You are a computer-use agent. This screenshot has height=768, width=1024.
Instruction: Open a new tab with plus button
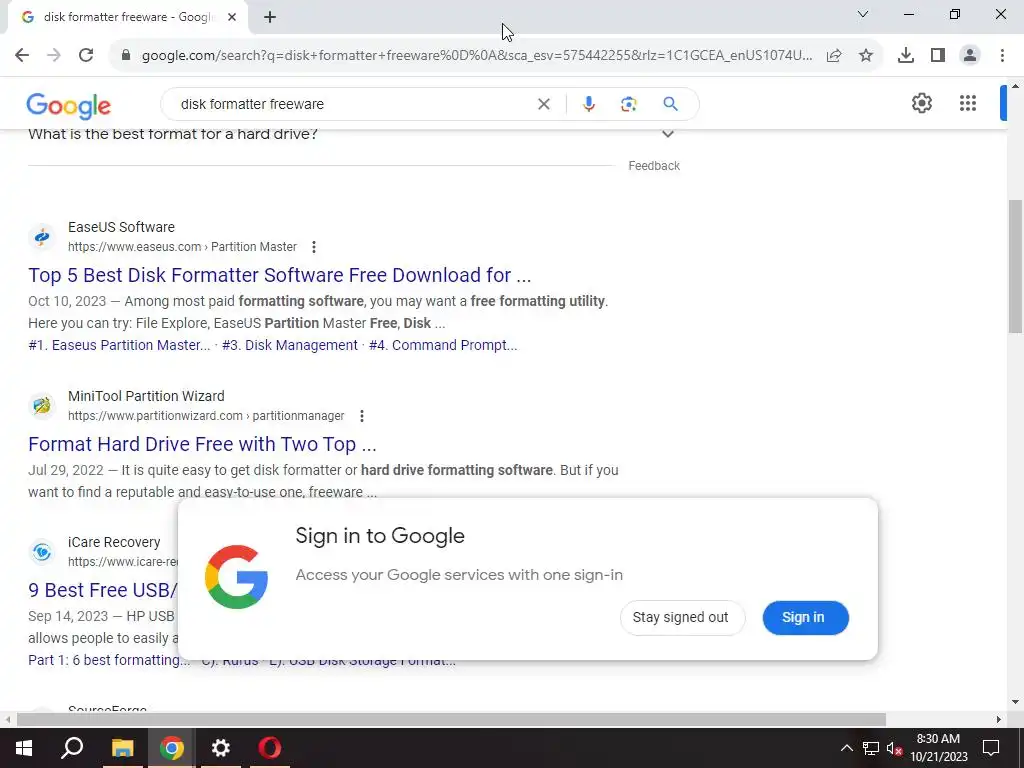point(270,17)
